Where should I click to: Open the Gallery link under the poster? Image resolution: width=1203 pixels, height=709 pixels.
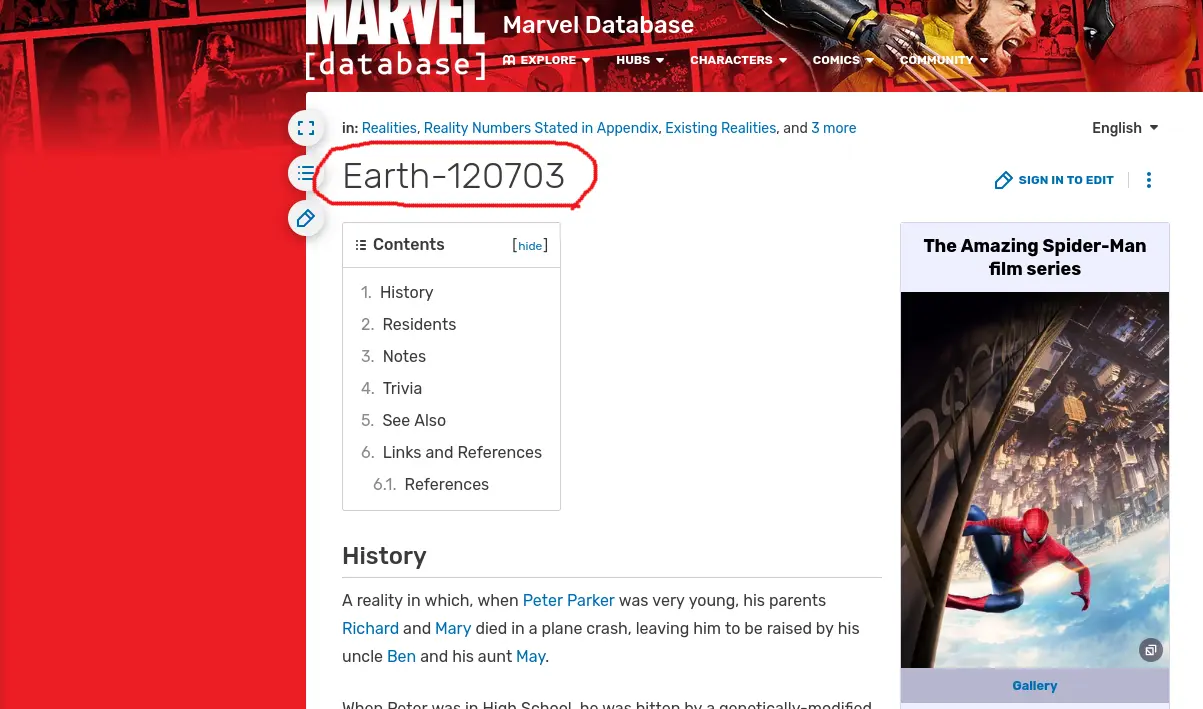[x=1035, y=685]
